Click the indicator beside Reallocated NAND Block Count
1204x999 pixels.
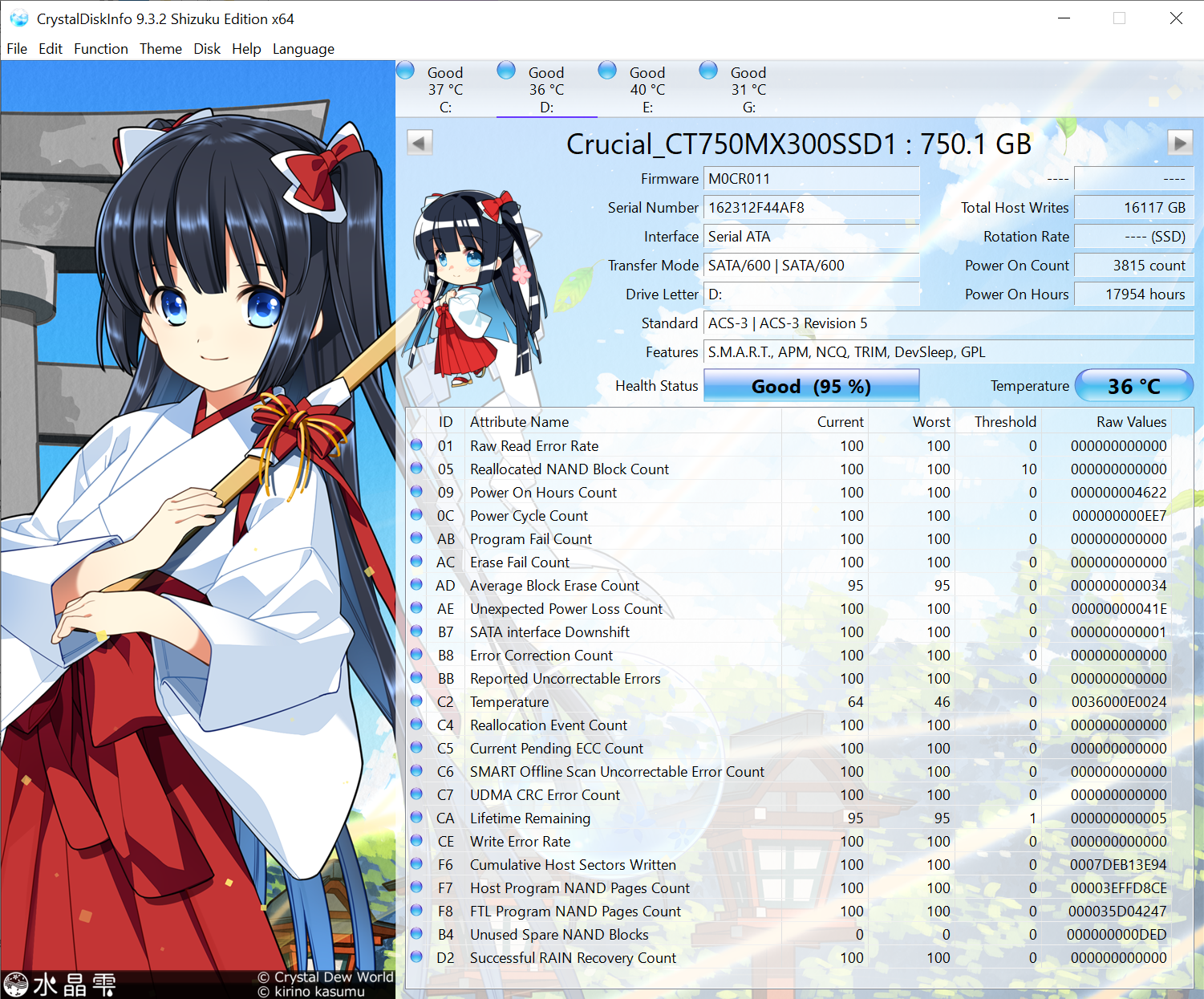[416, 469]
